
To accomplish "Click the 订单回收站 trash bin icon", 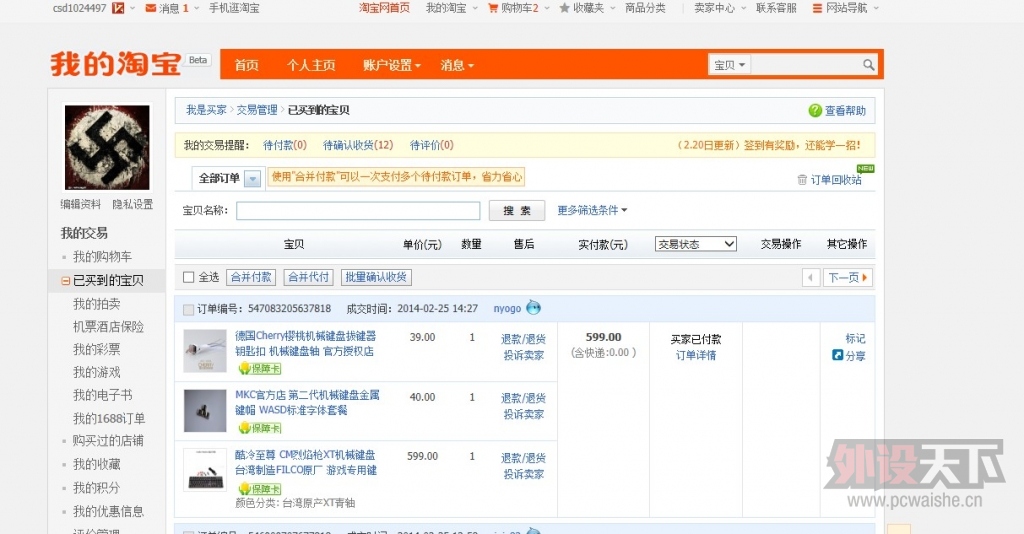I will pos(802,180).
